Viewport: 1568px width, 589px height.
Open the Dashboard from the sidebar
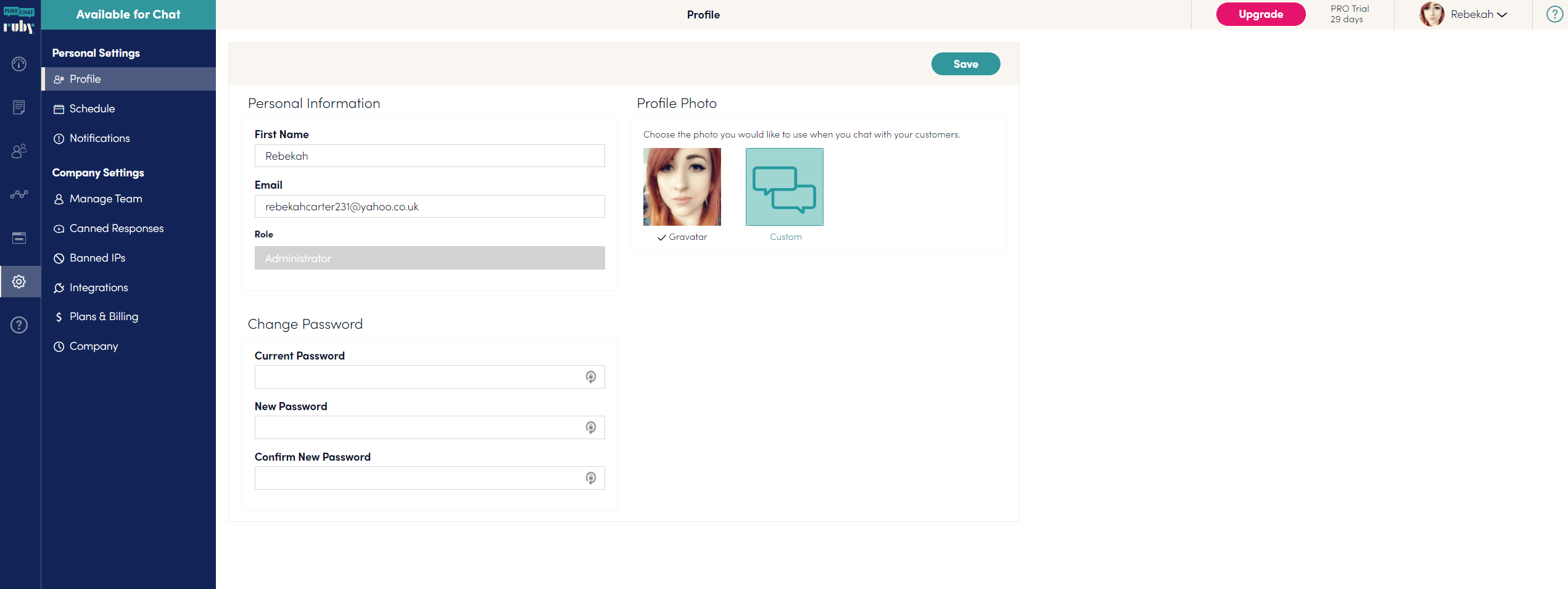click(x=19, y=64)
